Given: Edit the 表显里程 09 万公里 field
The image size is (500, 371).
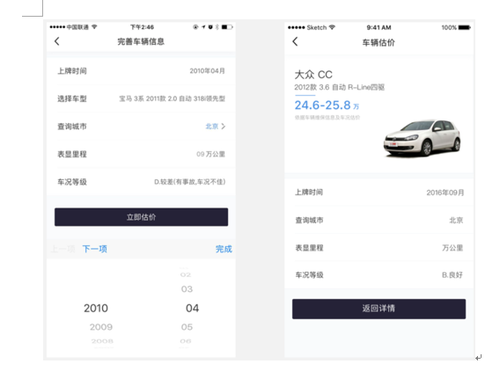Looking at the screenshot, I should pos(141,154).
